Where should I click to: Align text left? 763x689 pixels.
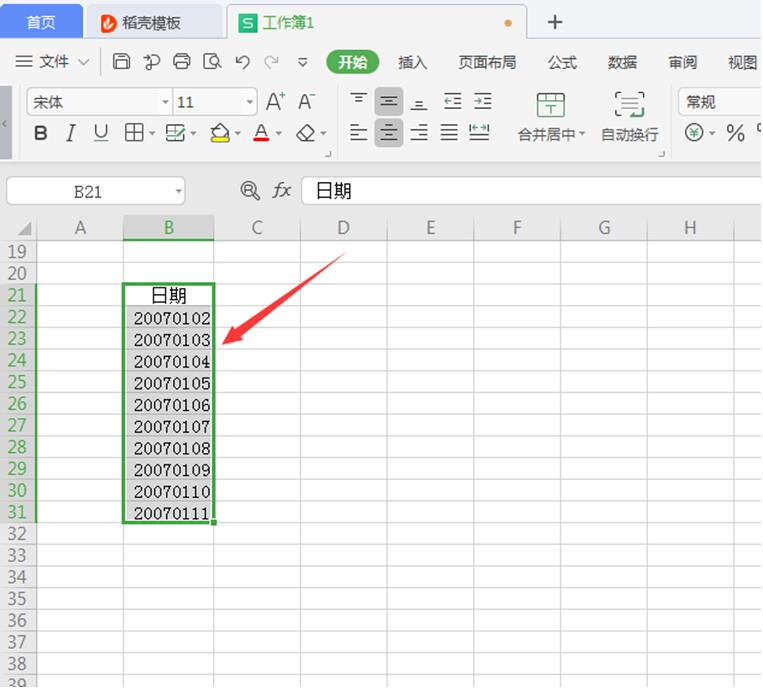[359, 132]
